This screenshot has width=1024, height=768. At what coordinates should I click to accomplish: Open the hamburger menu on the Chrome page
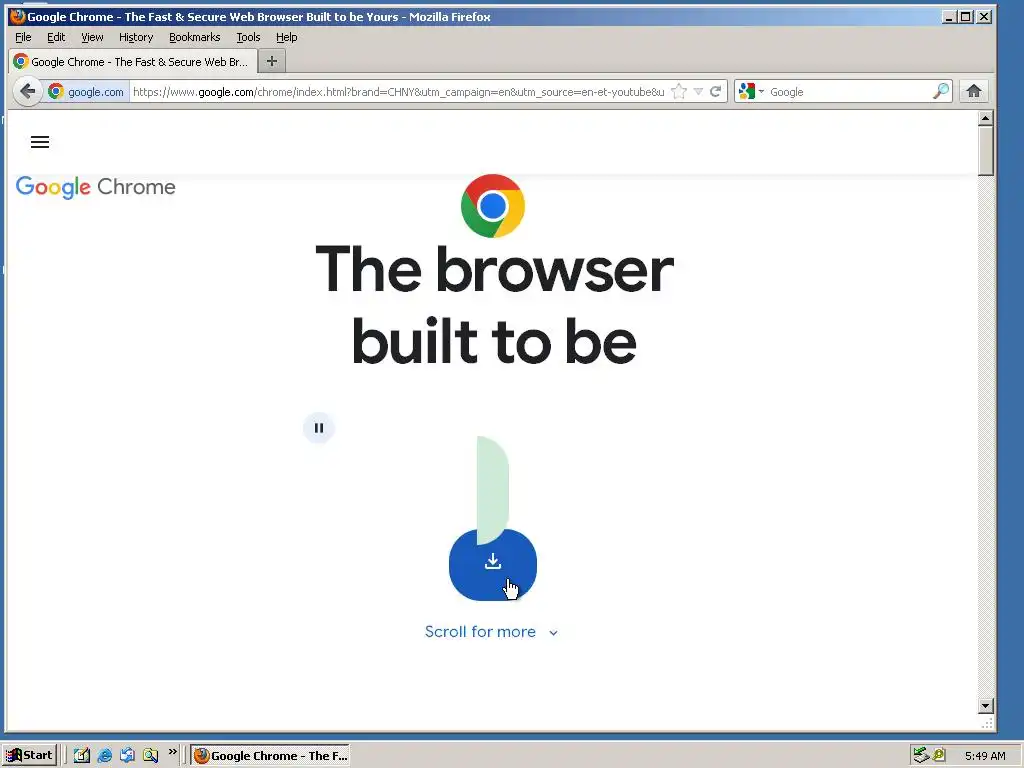(40, 142)
